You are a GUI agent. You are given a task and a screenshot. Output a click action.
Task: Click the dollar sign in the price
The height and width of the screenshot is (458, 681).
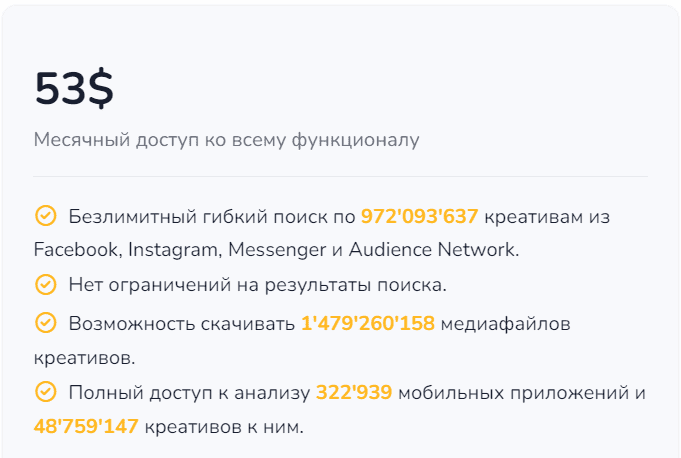(100, 88)
